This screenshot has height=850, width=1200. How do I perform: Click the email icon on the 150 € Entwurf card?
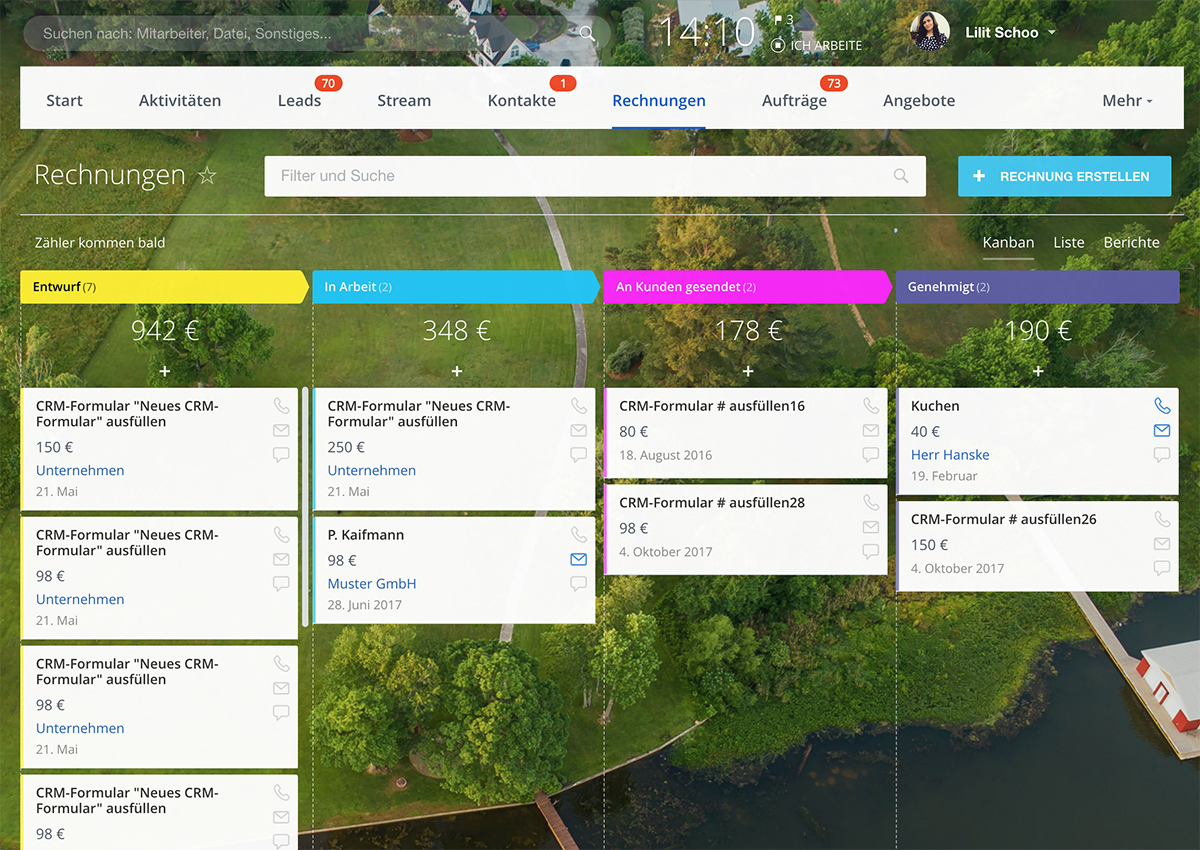(x=281, y=430)
